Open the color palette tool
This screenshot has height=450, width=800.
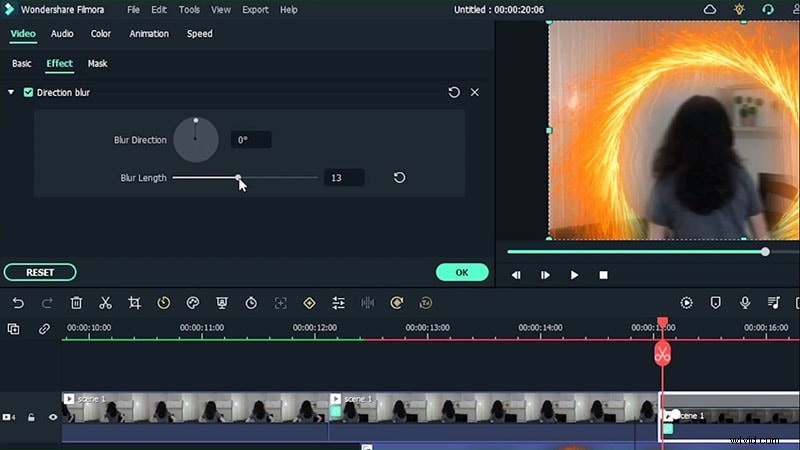(x=193, y=303)
